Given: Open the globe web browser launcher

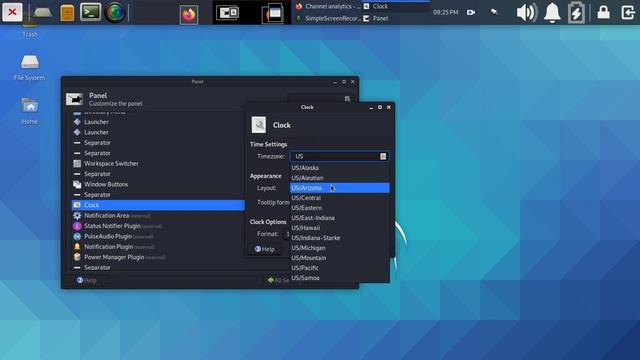Looking at the screenshot, I should pos(115,13).
